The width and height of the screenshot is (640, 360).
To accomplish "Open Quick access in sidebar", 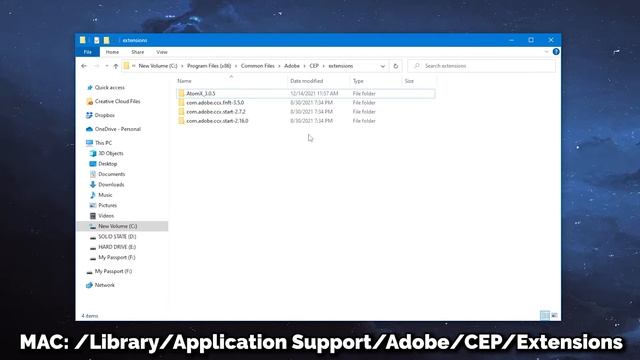I will click(x=109, y=87).
